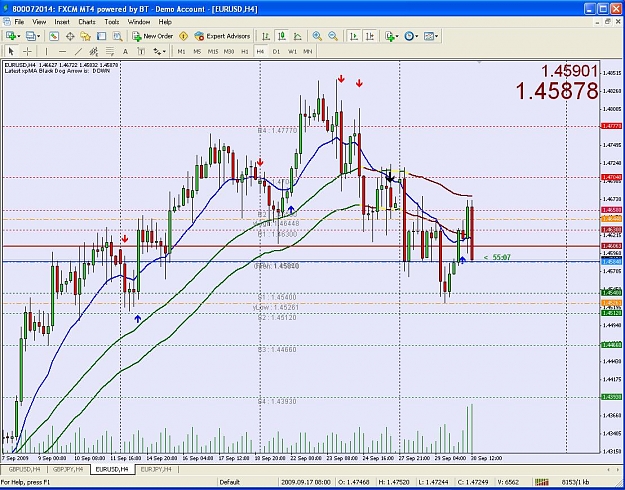The width and height of the screenshot is (625, 490).
Task: Click the Zoom Out magnifier
Action: pos(333,36)
